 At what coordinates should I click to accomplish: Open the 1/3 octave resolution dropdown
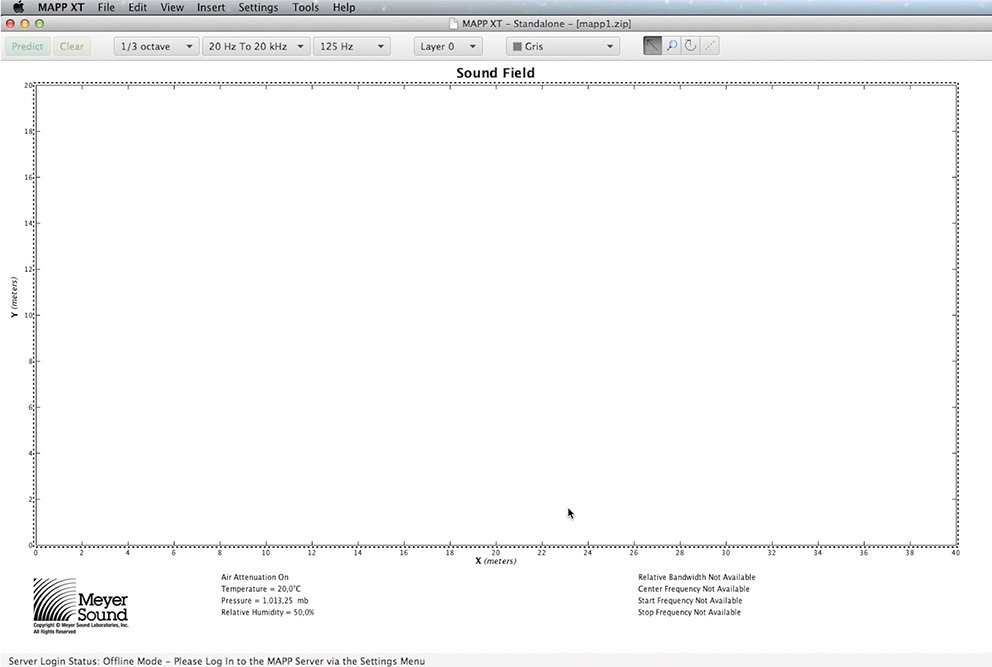tap(156, 46)
